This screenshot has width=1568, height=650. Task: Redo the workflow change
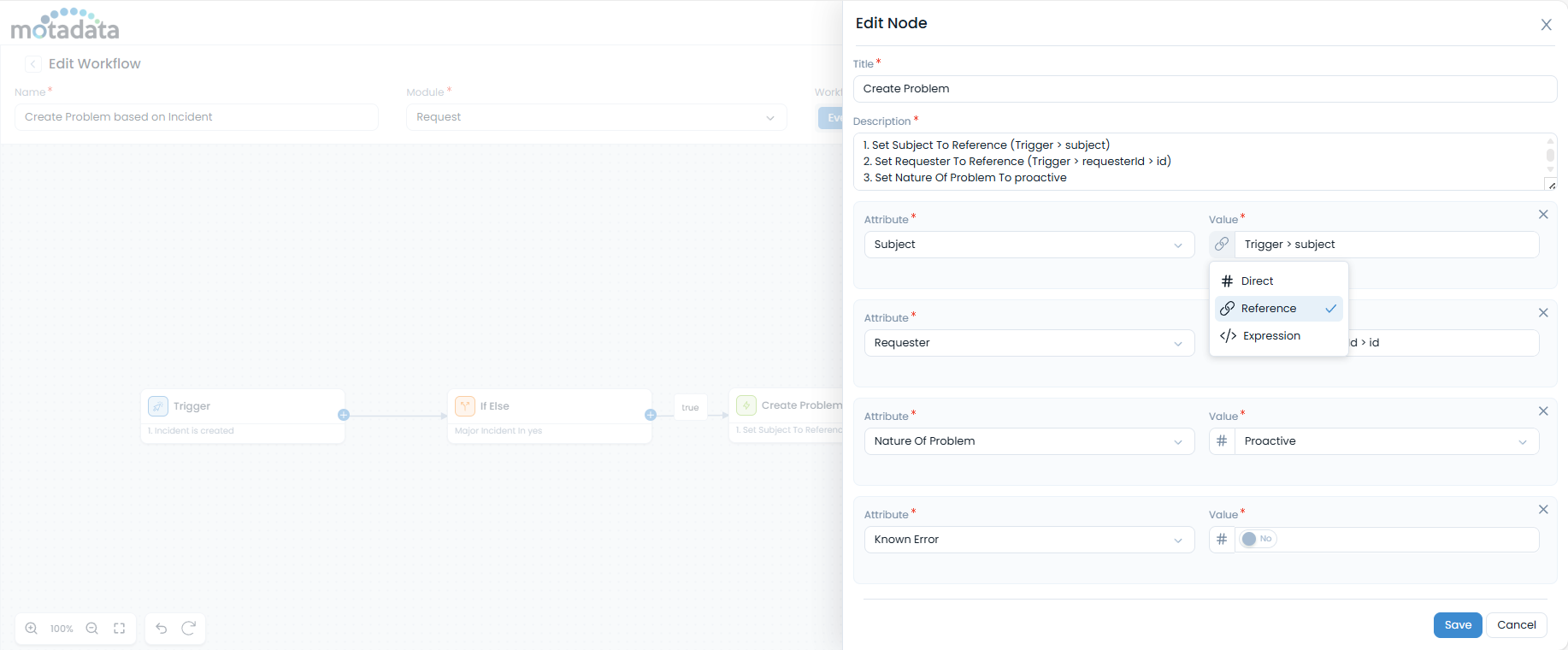189,629
